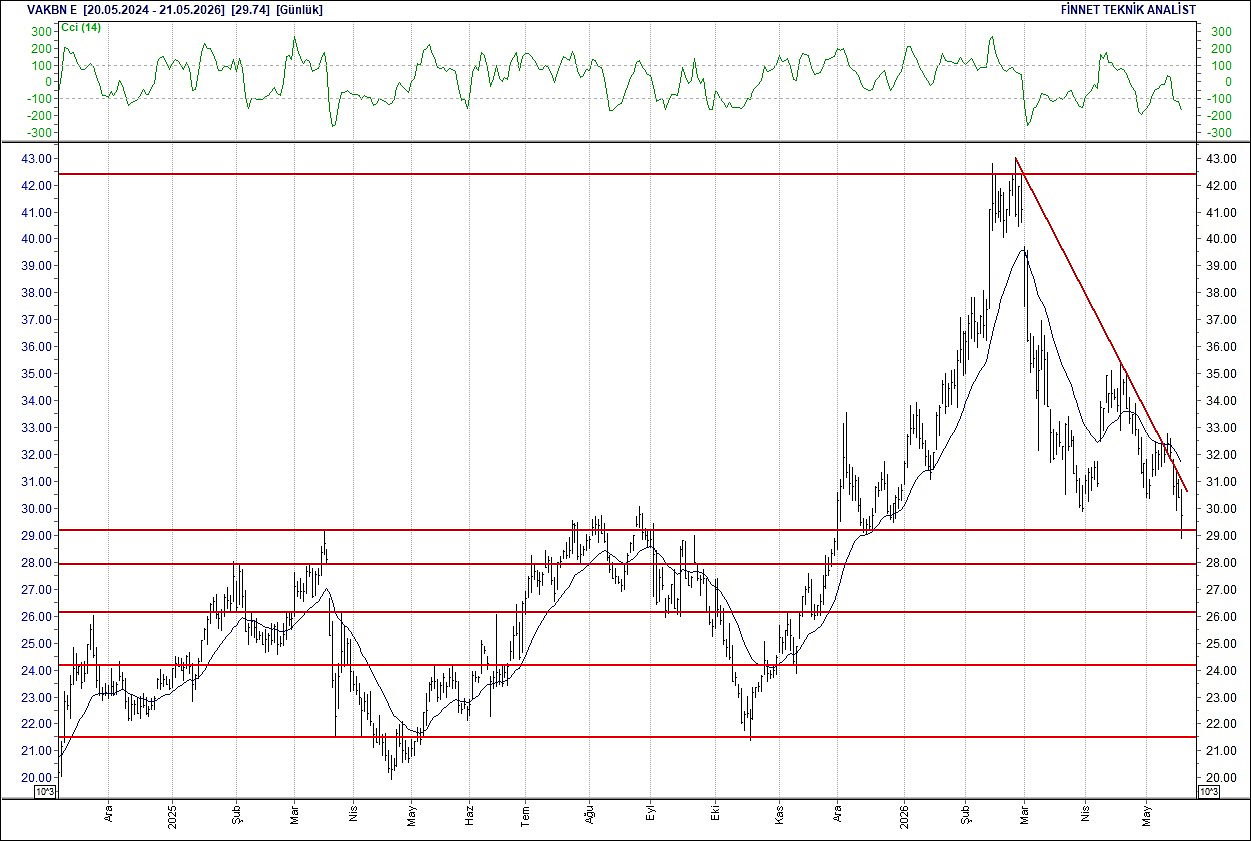Screen dimensions: 1251x841
Task: Click 40.00 on the left price axis
Action: (36, 240)
